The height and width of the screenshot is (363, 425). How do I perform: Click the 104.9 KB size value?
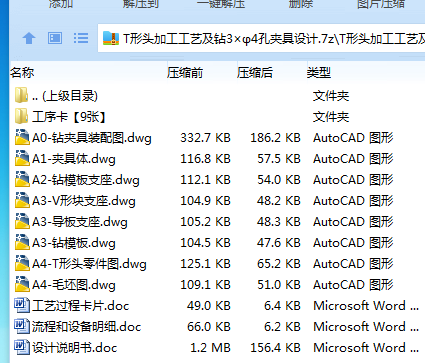pos(205,201)
